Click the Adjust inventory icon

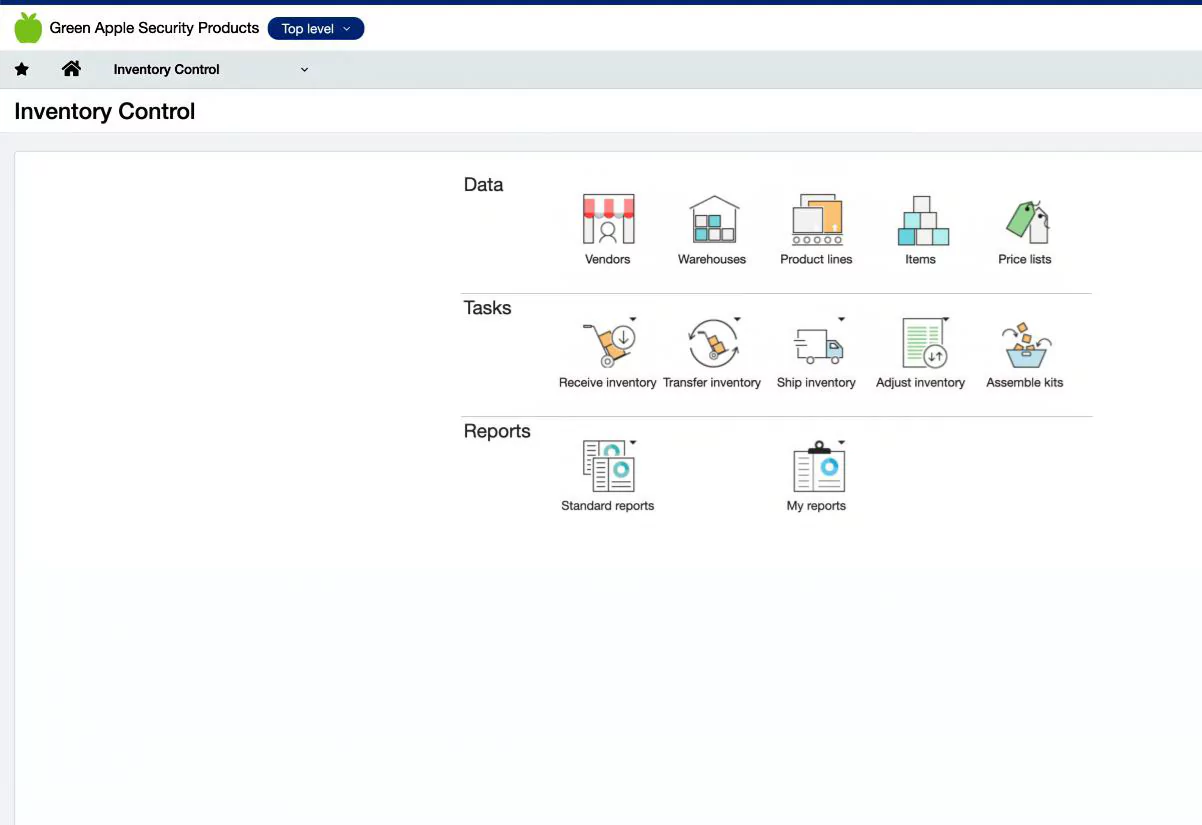tap(921, 345)
